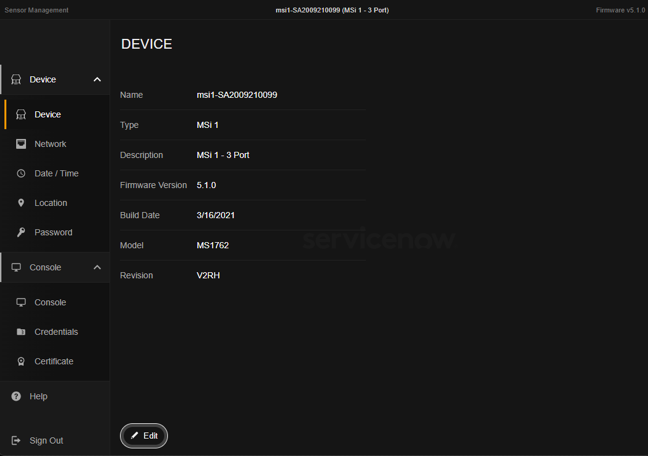The width and height of the screenshot is (648, 456).
Task: Click the Device section rack icon
Action: [x=16, y=79]
